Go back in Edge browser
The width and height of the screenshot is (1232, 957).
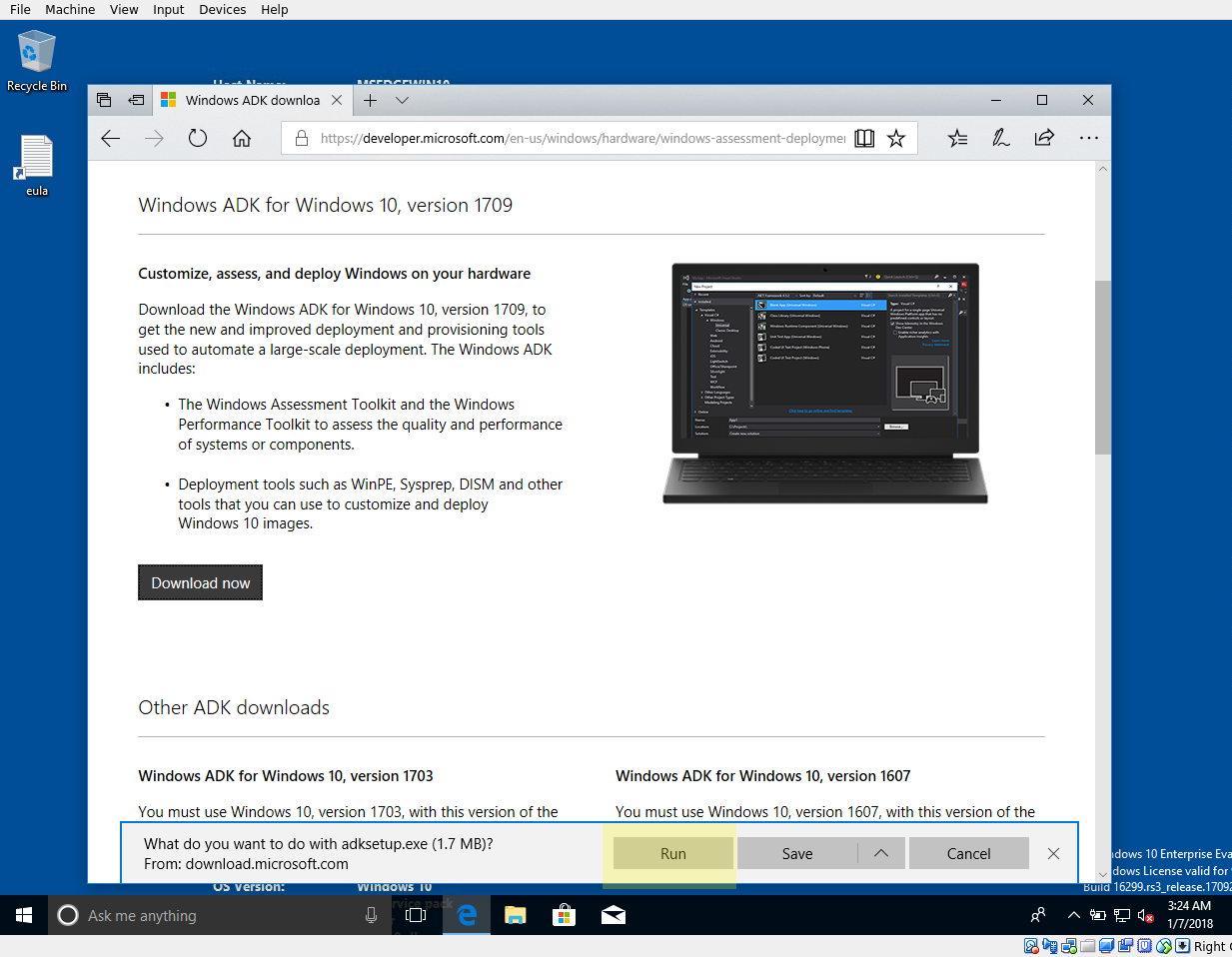110,139
